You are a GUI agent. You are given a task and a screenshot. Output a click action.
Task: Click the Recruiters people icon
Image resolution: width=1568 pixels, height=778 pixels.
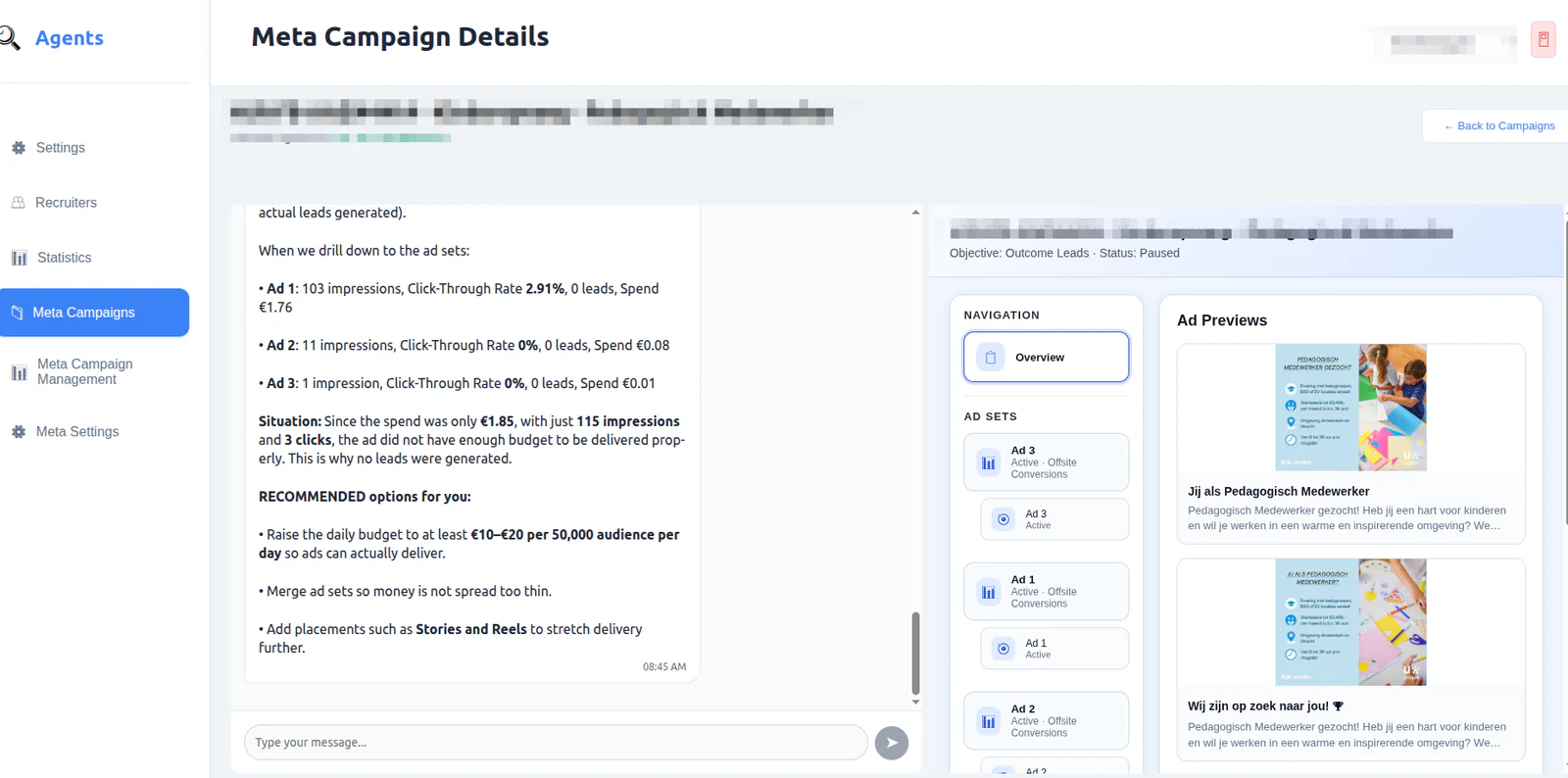pyautogui.click(x=18, y=203)
